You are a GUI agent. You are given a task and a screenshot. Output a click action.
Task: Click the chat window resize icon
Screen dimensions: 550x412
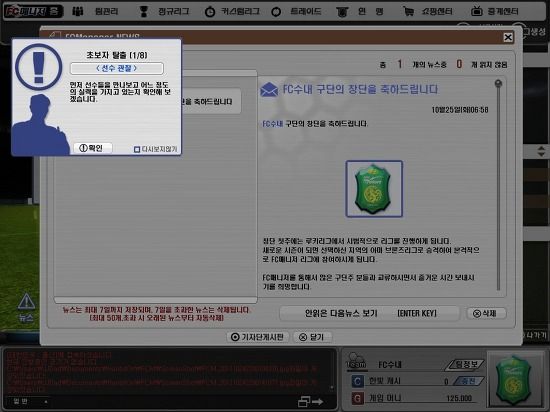coord(303,401)
